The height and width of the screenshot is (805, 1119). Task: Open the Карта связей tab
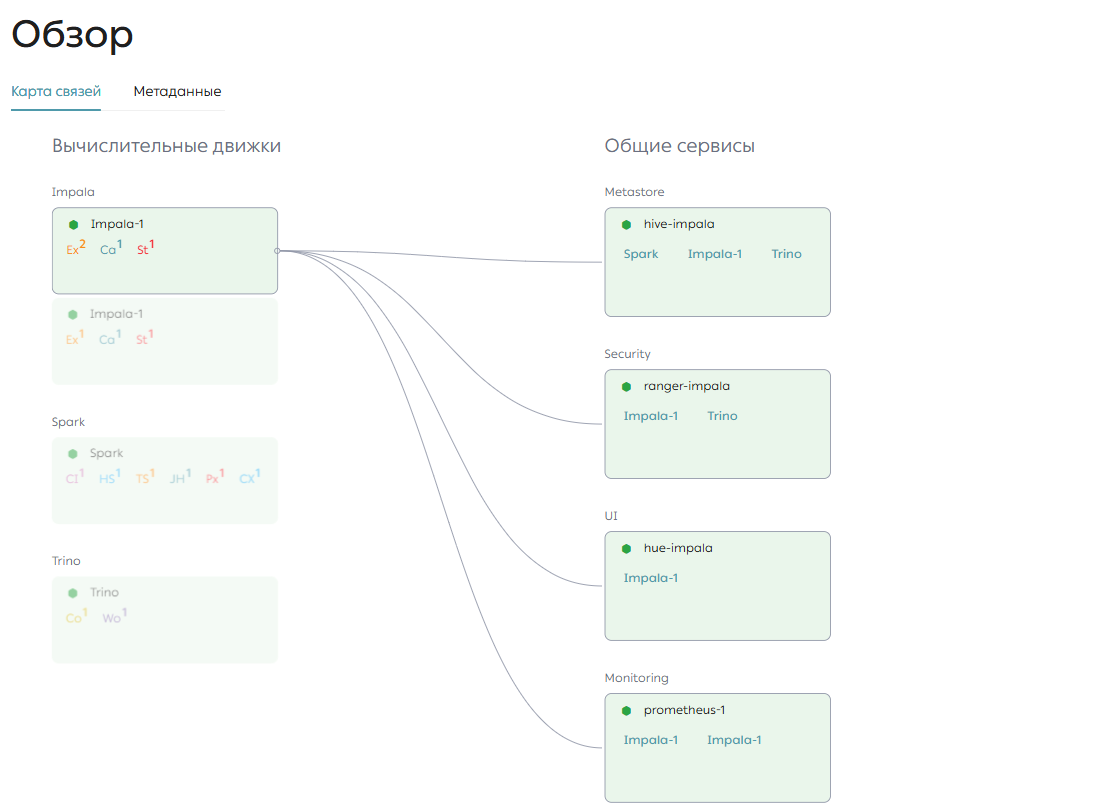coord(56,91)
